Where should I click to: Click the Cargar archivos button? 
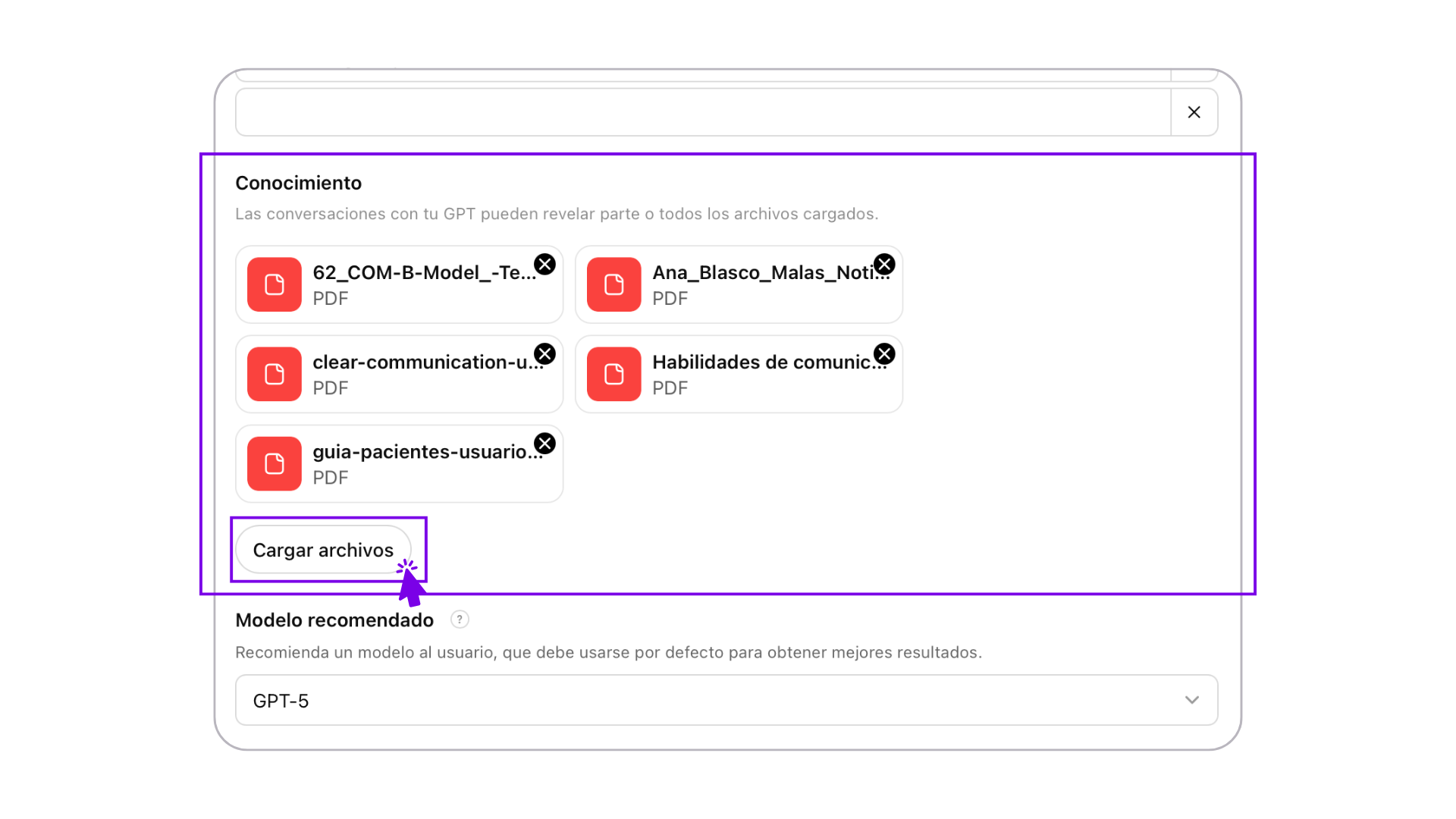(323, 550)
